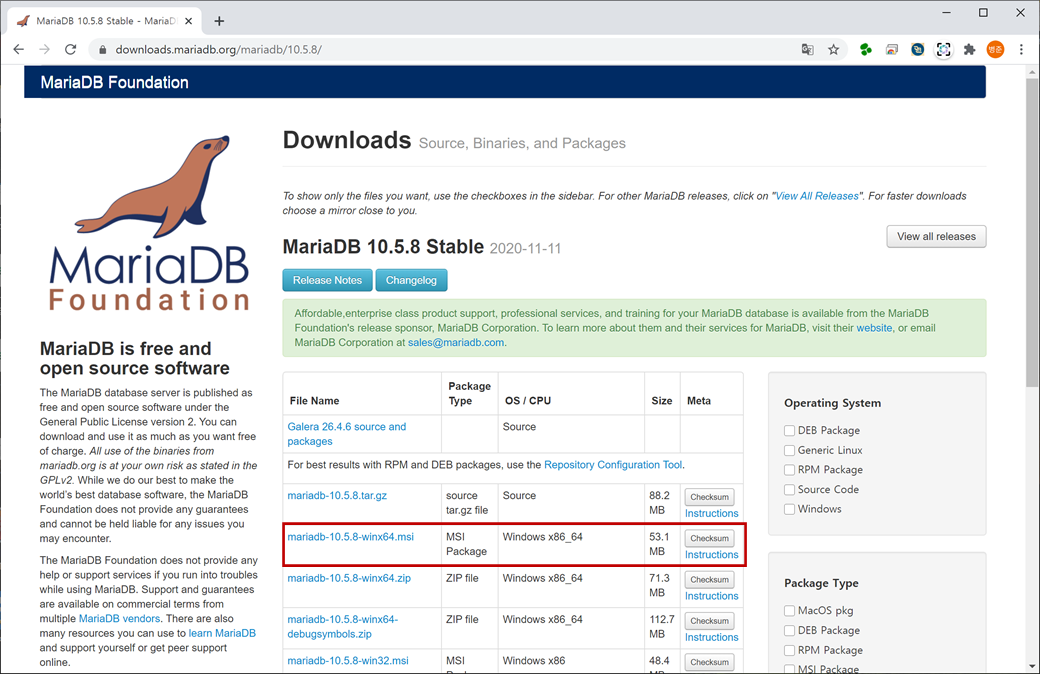Click Checksum for debugsymbols.zip row
The image size is (1040, 674).
pos(709,621)
